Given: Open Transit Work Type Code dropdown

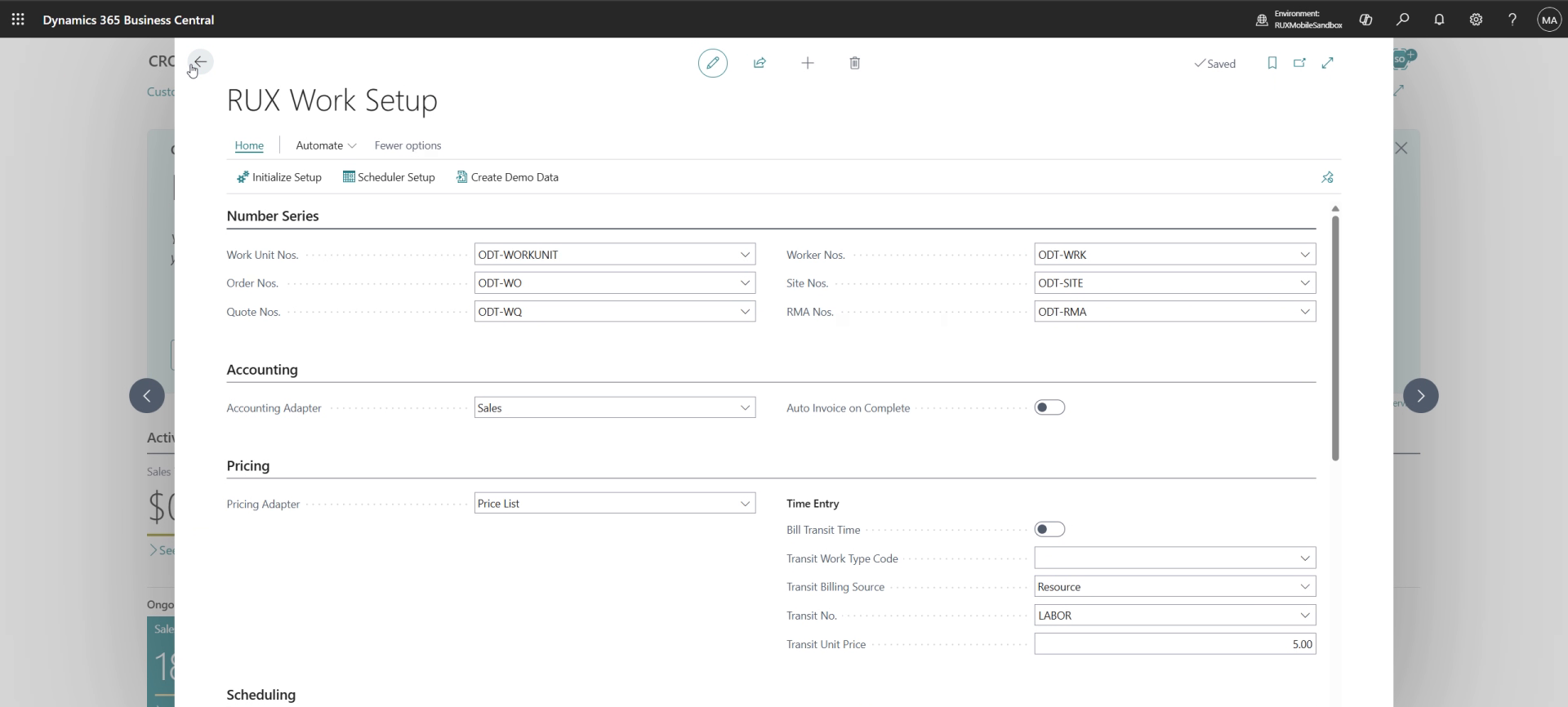Looking at the screenshot, I should click(1305, 558).
